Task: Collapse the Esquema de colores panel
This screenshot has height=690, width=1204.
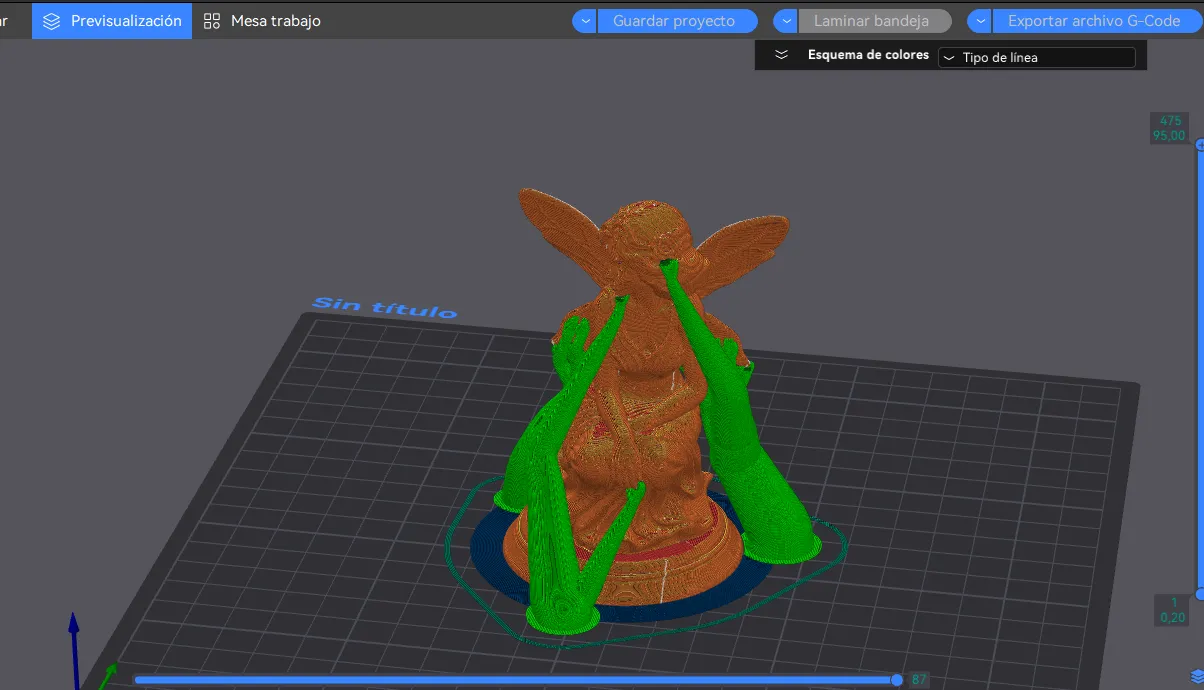Action: click(782, 55)
